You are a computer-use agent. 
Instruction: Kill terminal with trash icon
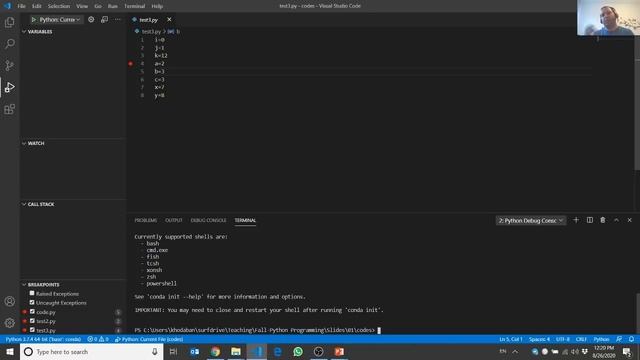tap(603, 220)
